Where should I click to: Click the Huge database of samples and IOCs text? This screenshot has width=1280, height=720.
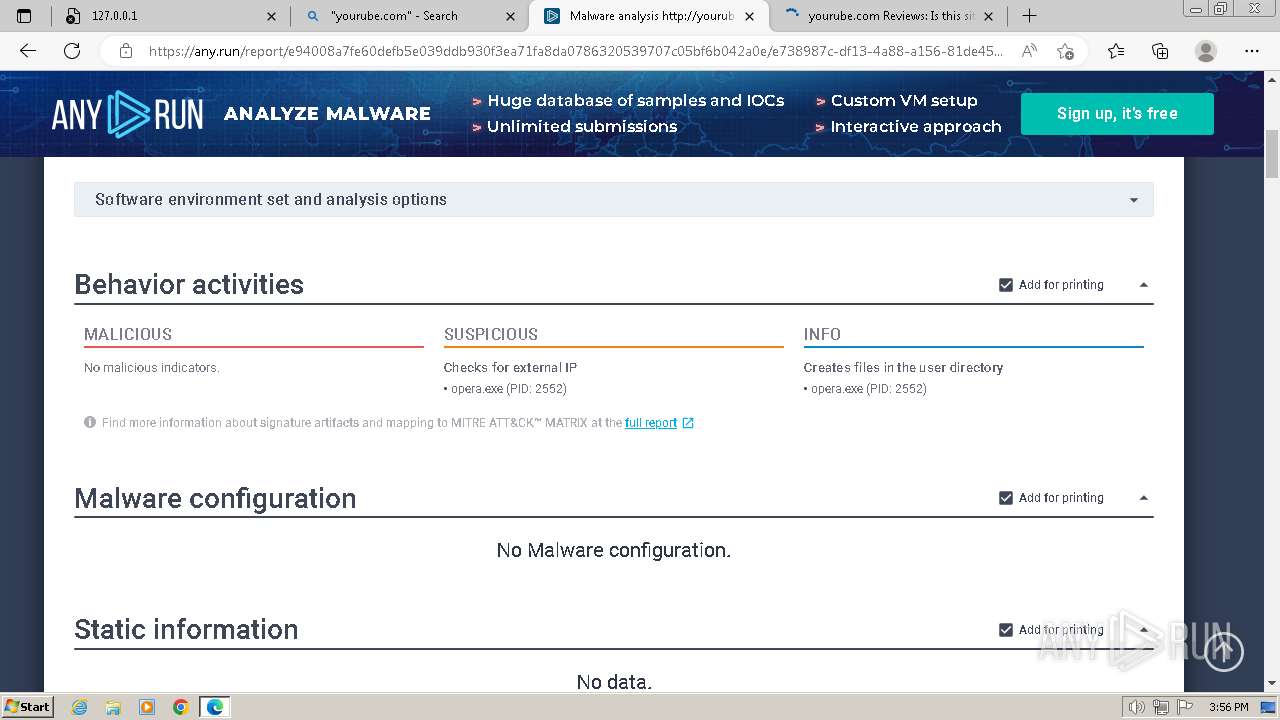click(635, 101)
